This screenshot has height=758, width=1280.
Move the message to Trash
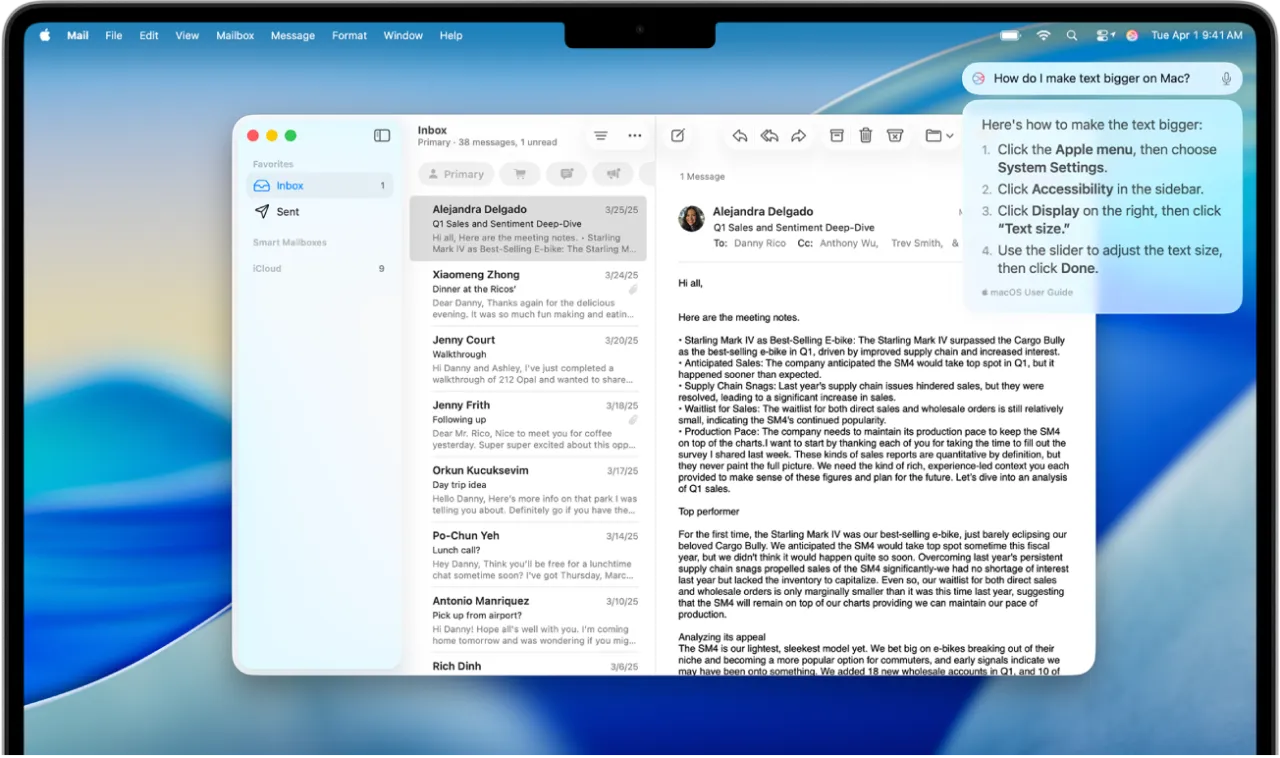[865, 135]
